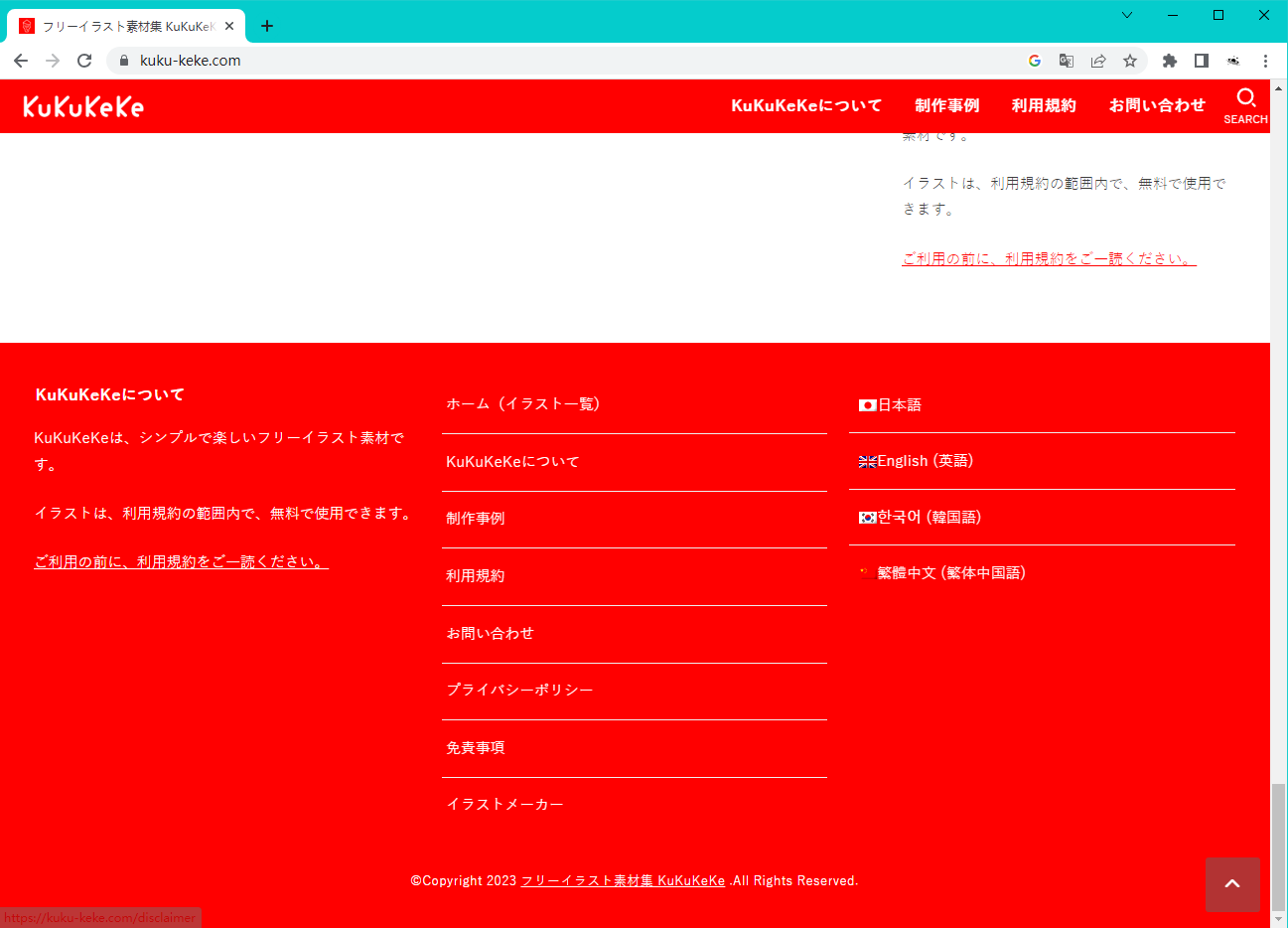Viewport: 1288px width, 928px height.
Task: Open a new browser tab
Action: [x=267, y=26]
